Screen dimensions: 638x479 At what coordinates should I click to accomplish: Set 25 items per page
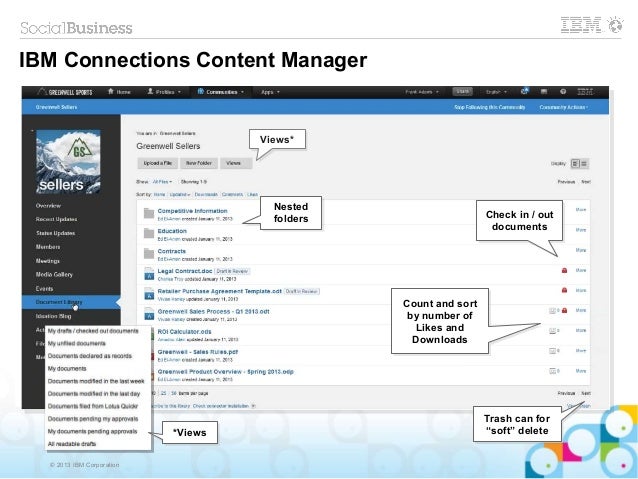(x=164, y=394)
